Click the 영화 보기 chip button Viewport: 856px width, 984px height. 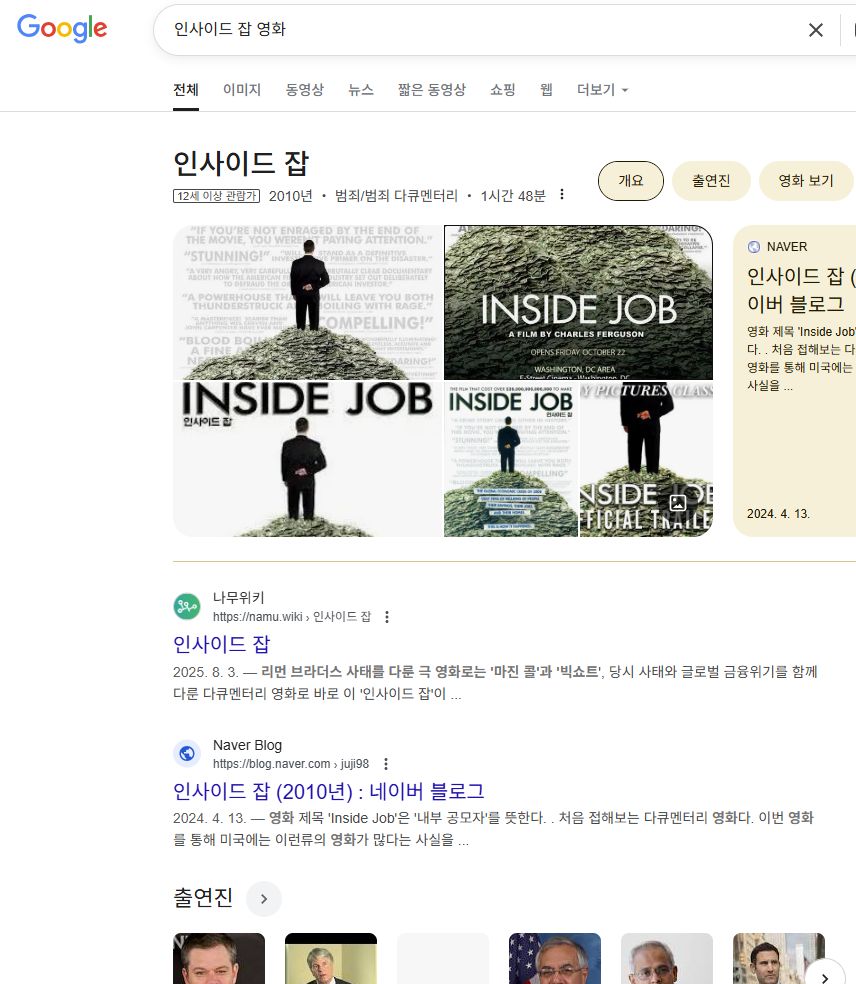tap(806, 181)
